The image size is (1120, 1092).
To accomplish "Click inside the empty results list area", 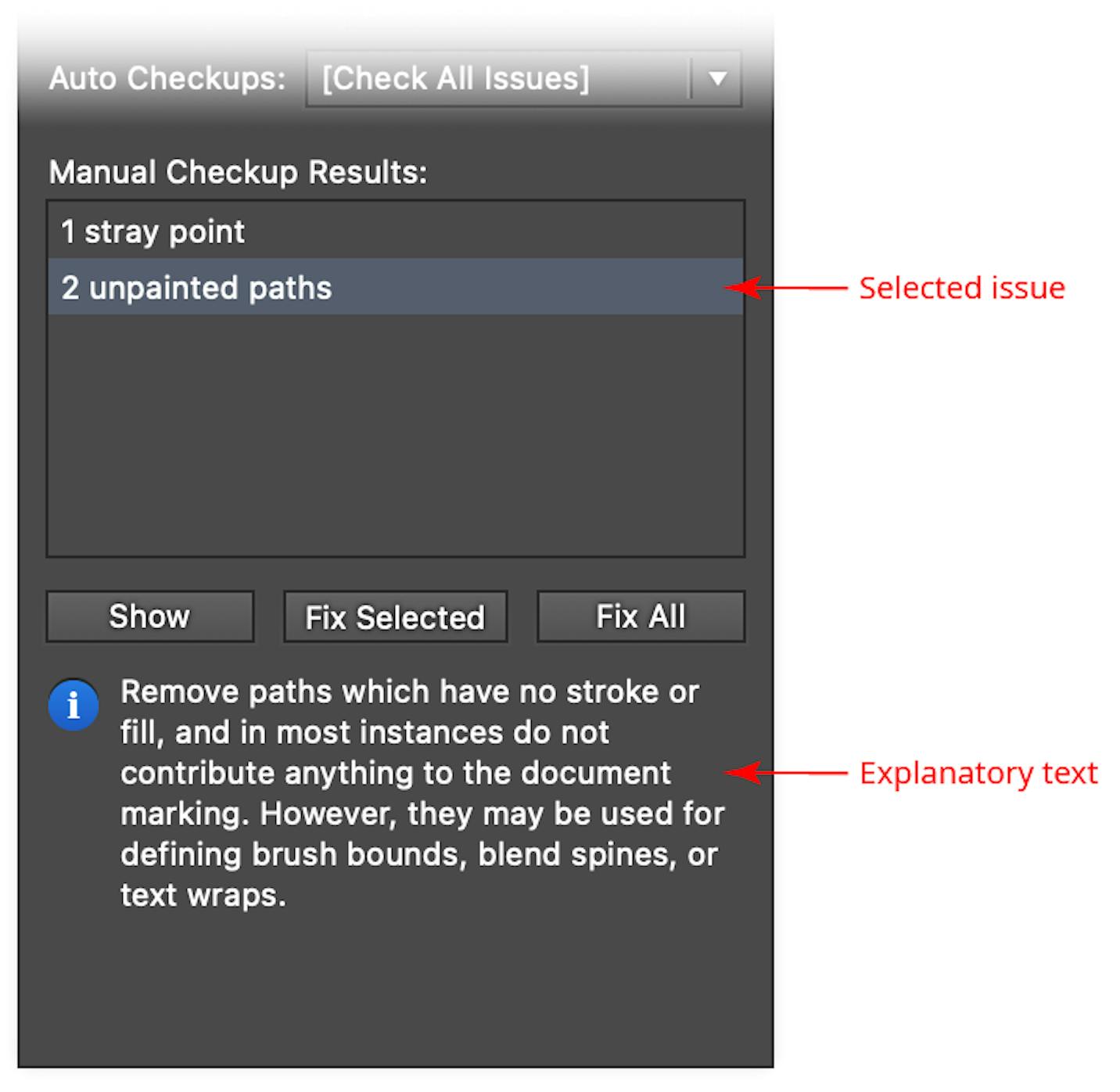I will click(x=391, y=430).
